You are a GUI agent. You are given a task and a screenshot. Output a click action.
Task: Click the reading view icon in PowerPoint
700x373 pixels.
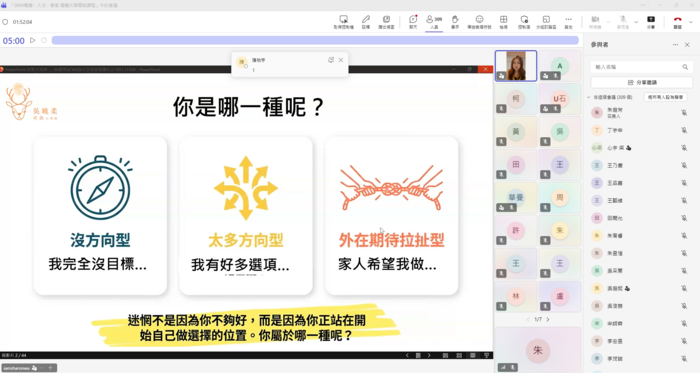[472, 356]
